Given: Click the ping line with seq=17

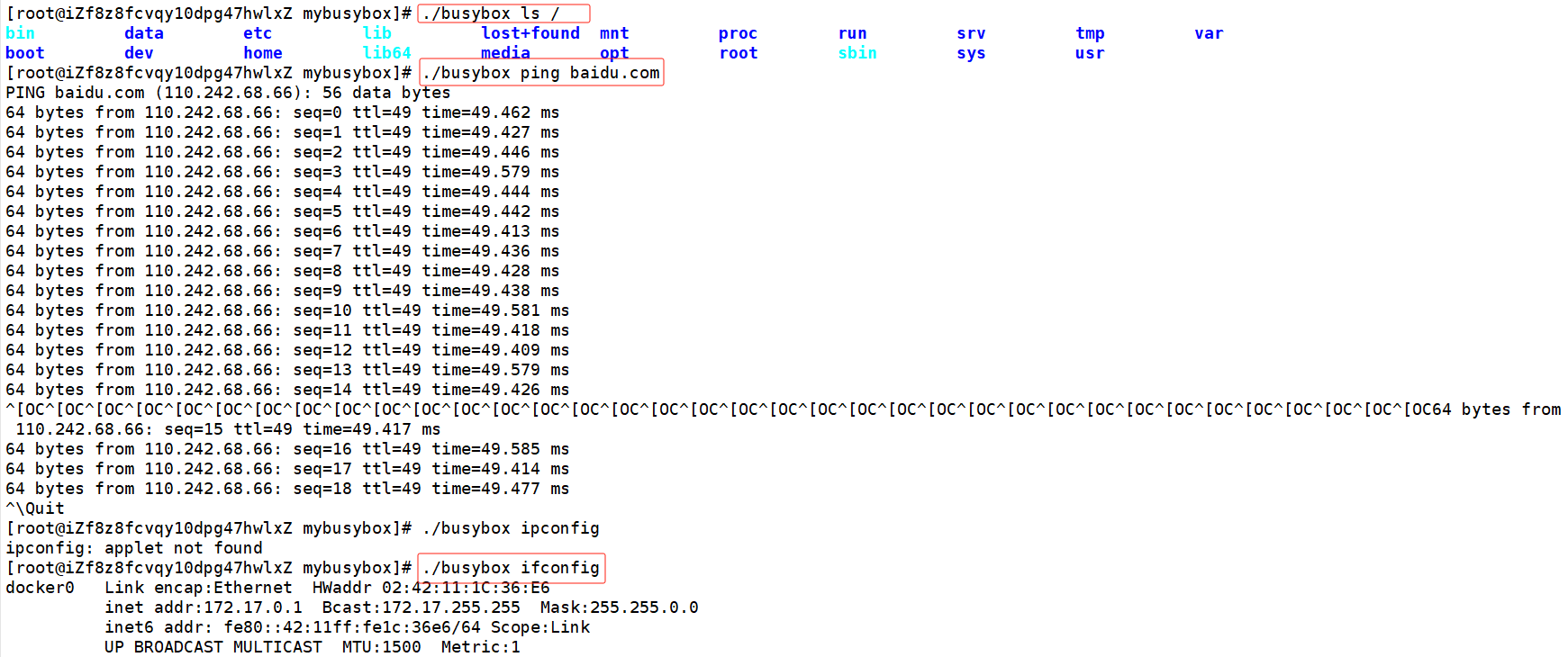Looking at the screenshot, I should (x=287, y=469).
